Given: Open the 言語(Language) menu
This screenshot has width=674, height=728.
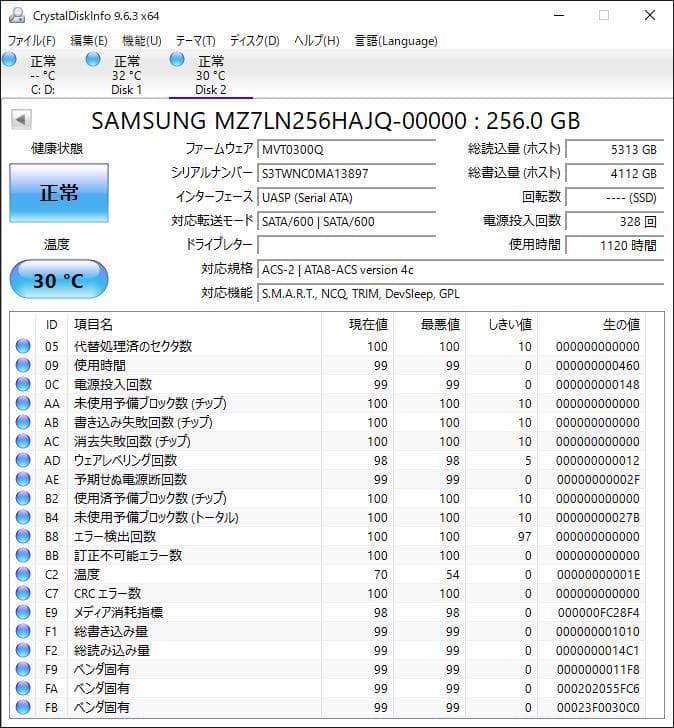Looking at the screenshot, I should tap(396, 41).
